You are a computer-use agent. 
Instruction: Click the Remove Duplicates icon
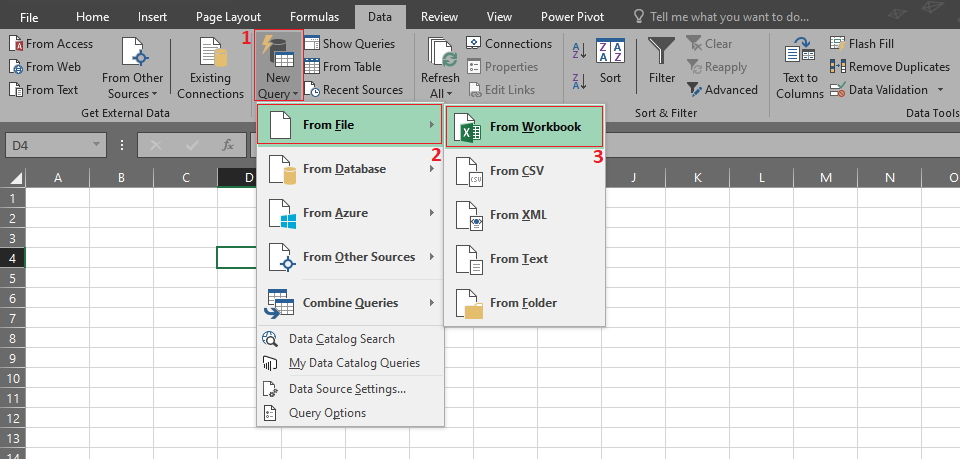pos(838,66)
